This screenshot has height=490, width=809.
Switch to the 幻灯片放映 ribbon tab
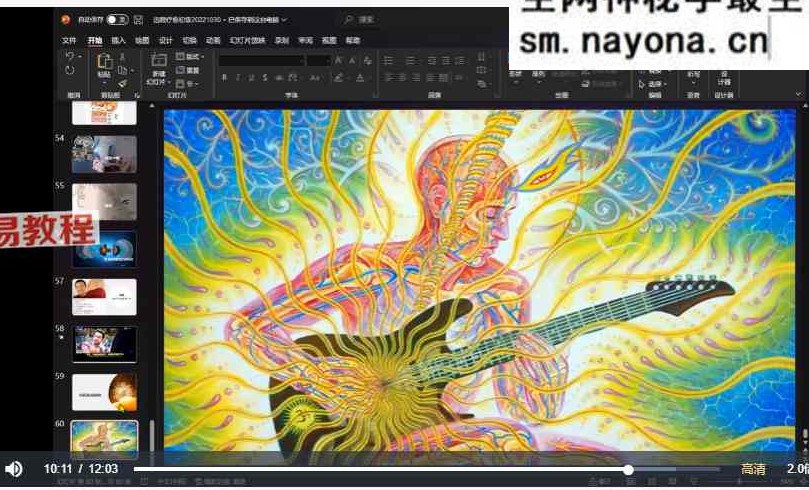[247, 40]
